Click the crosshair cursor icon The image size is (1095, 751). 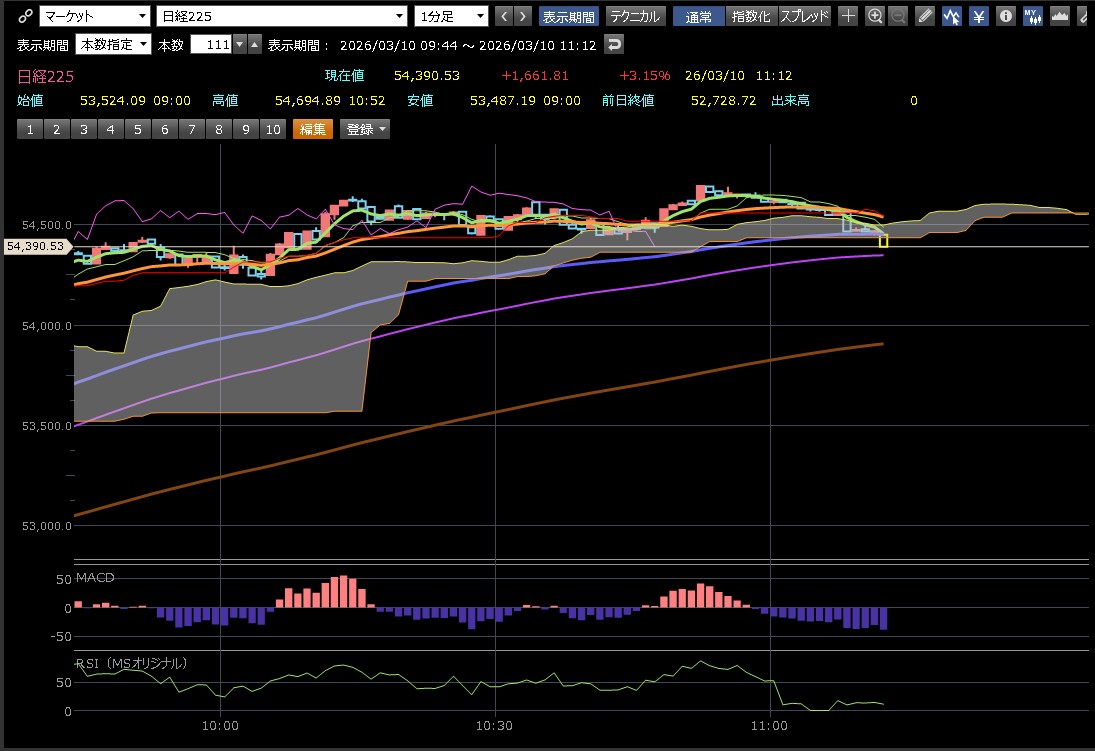point(848,16)
